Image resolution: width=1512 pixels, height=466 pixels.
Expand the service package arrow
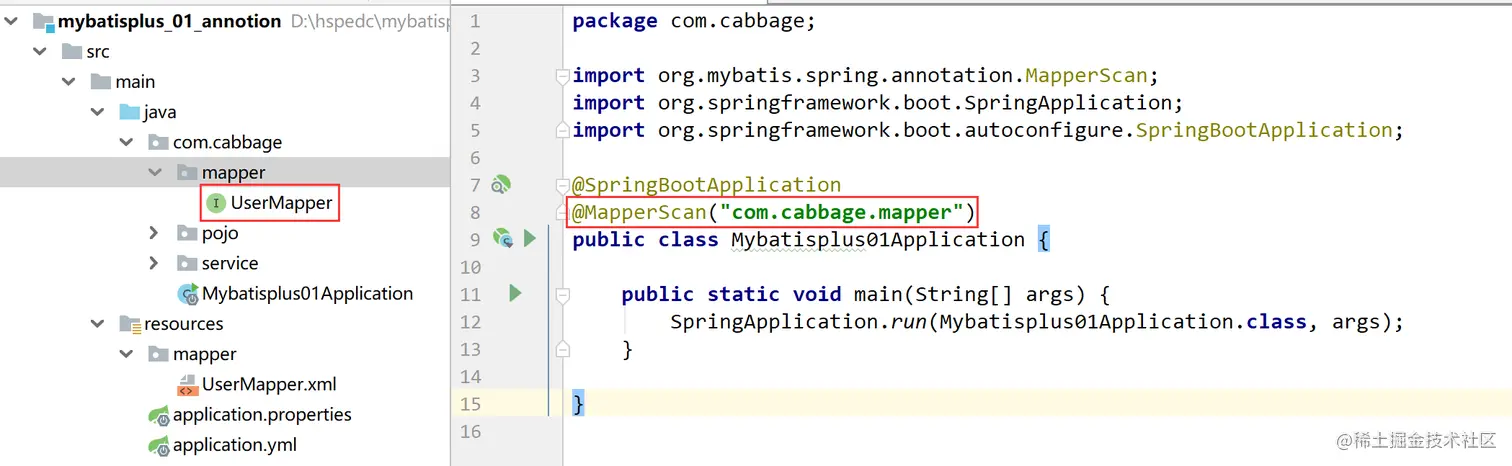155,263
